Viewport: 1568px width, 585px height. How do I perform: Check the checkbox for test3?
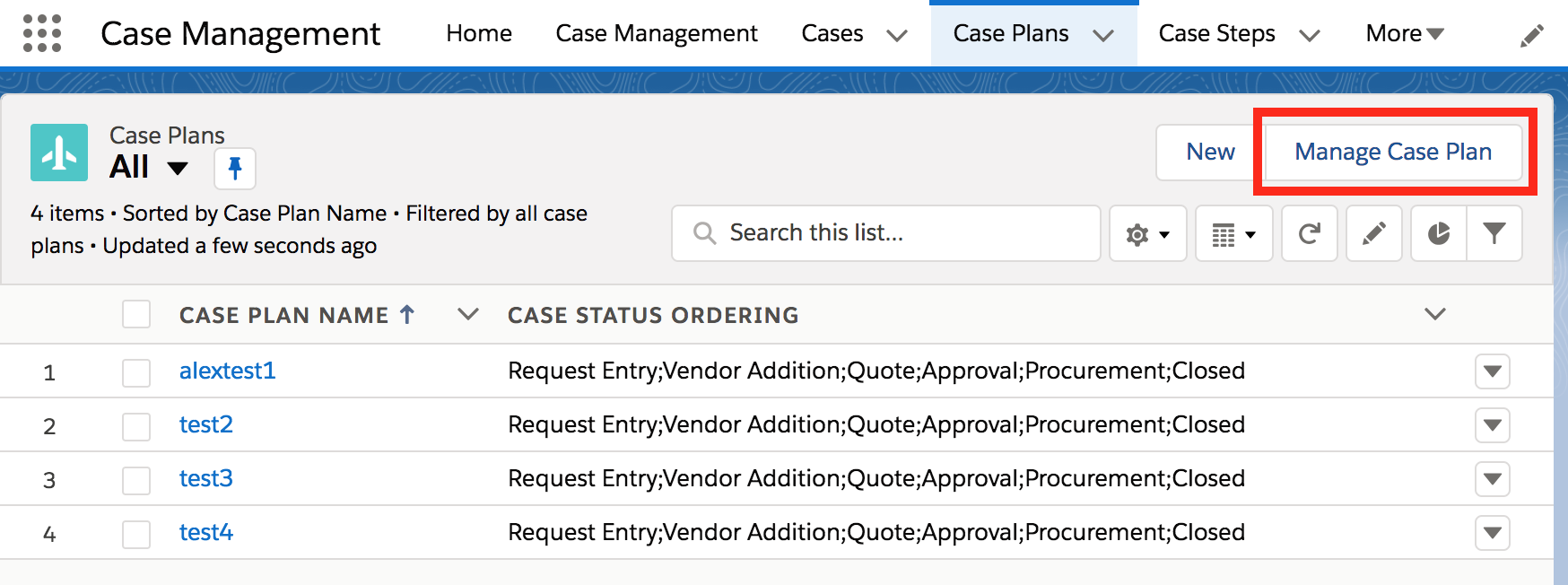(136, 479)
